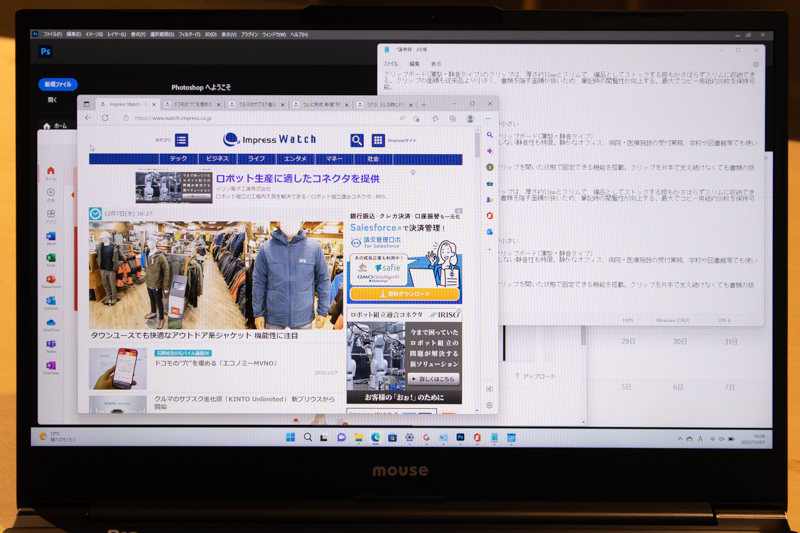The width and height of the screenshot is (800, 533).
Task: Open Teams in the Office app sidebar
Action: 51,344
